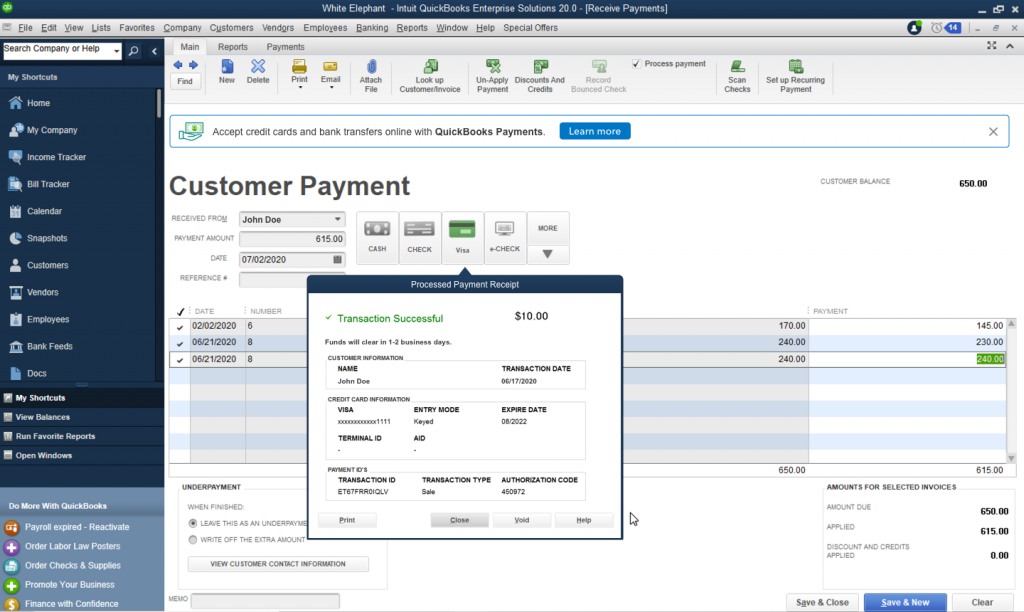This screenshot has width=1024, height=612.
Task: Click the Scan Checks icon
Action: tap(737, 76)
